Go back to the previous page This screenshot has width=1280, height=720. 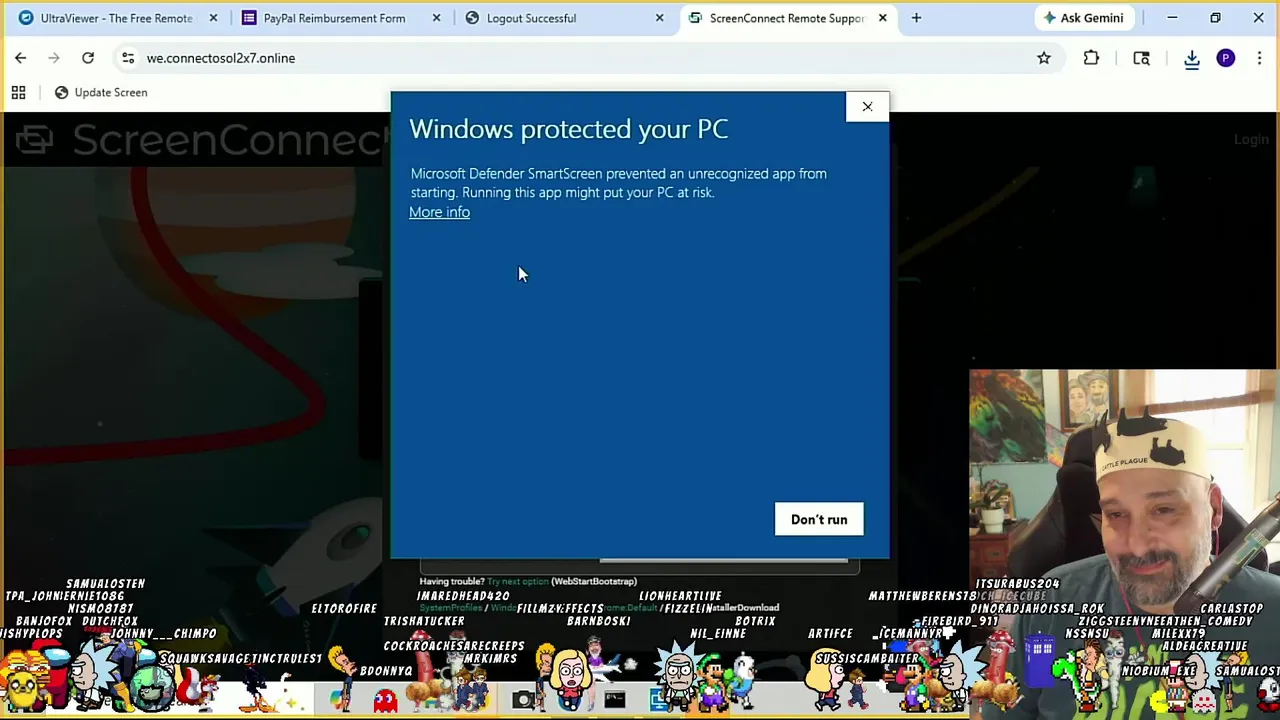tap(21, 58)
